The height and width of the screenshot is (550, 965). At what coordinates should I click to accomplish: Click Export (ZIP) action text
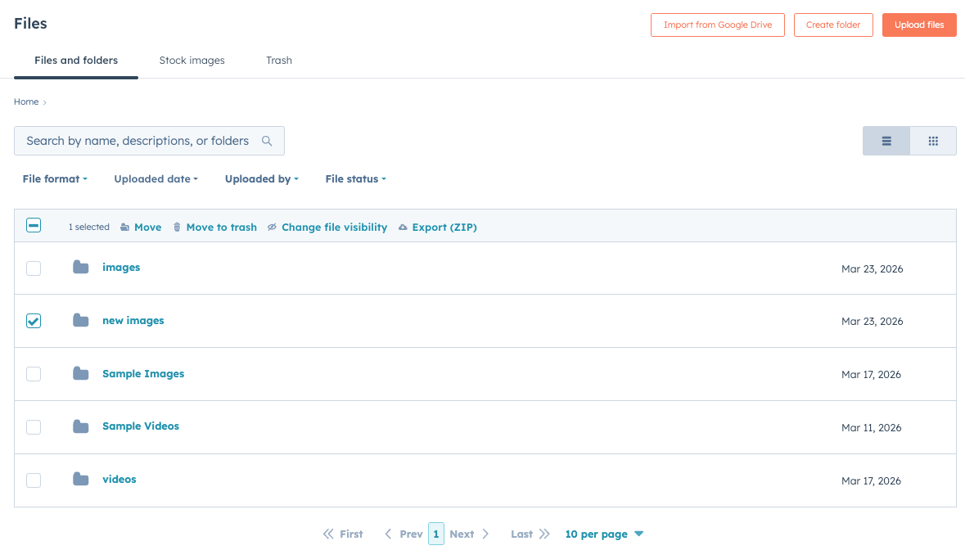coord(444,227)
